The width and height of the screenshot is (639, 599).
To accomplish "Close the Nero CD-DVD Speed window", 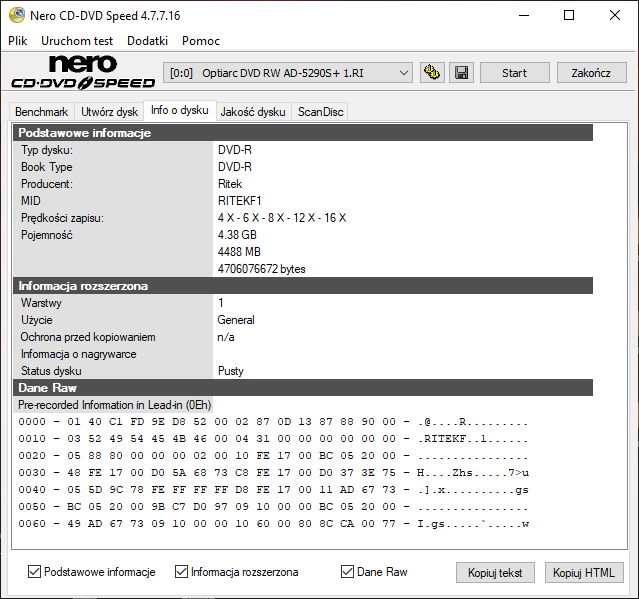I will pyautogui.click(x=615, y=15).
